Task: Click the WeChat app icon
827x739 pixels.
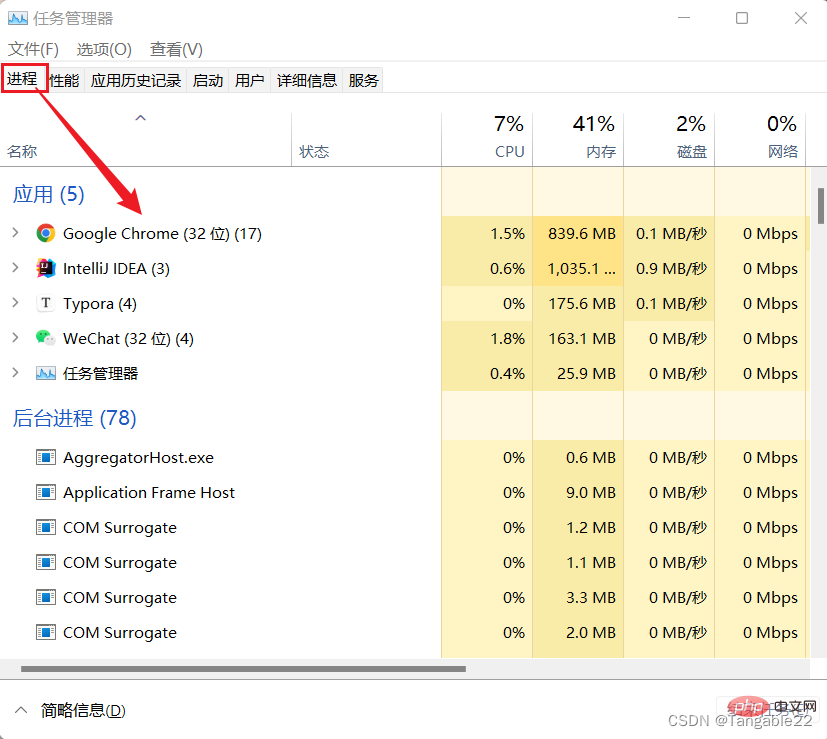Action: (46, 338)
